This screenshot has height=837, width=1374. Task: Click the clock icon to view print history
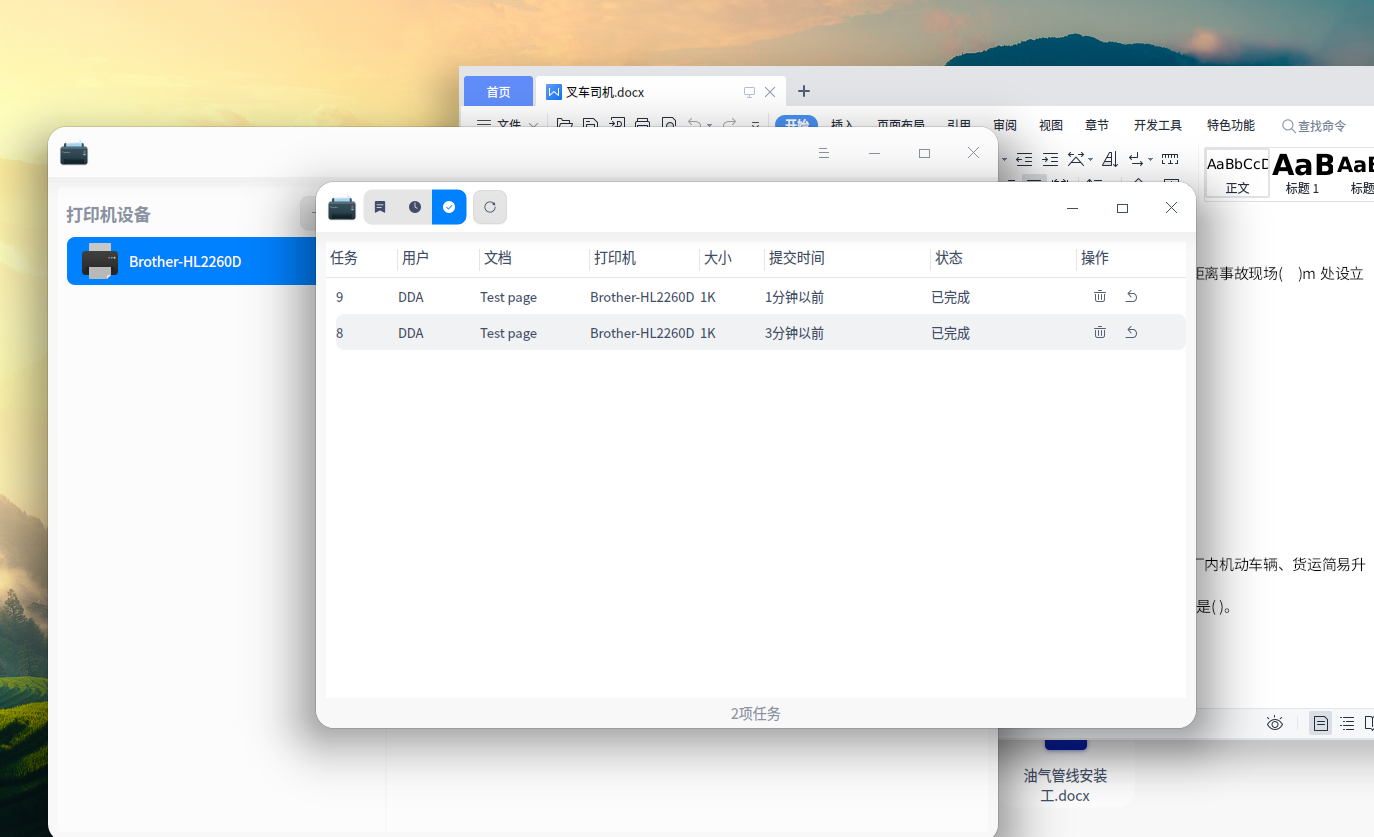pos(414,207)
